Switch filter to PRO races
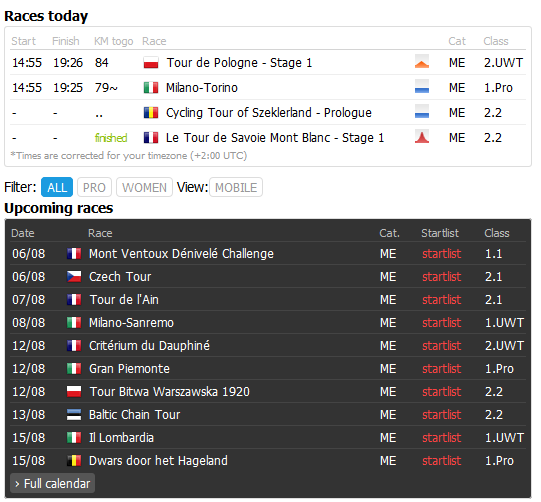Screen dimensions: 541x502 tap(94, 187)
